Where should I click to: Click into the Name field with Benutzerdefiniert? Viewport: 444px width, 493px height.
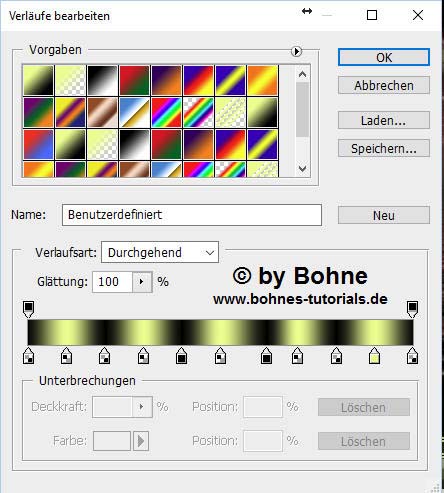click(192, 215)
